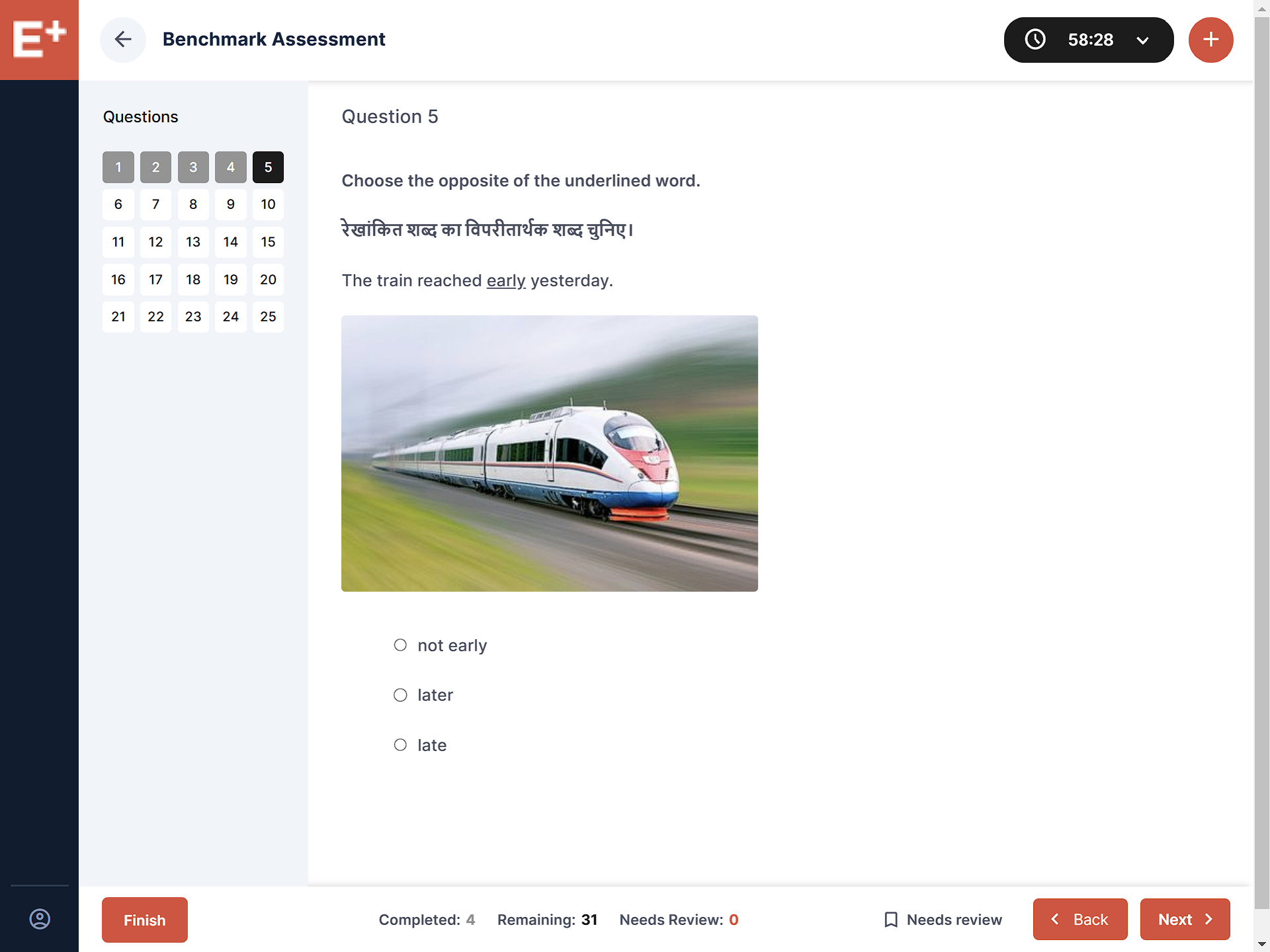Click the scrollbar down arrow
Viewport: 1270px width, 952px height.
pos(1261,944)
